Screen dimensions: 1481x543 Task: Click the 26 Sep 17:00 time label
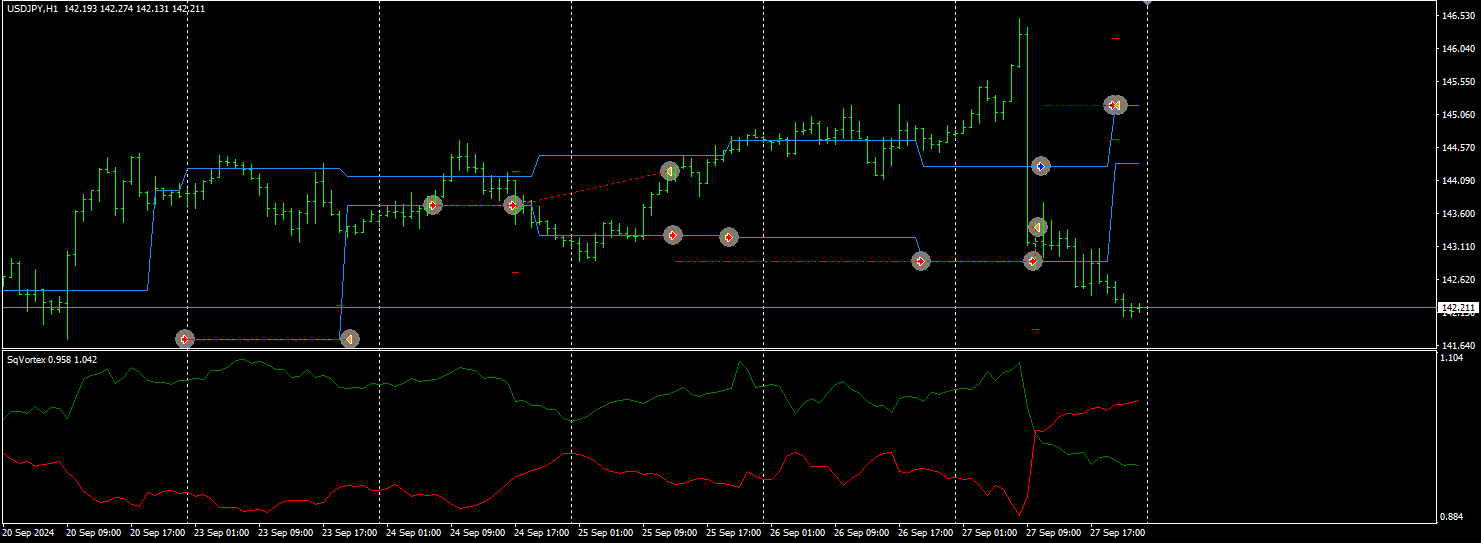[925, 533]
